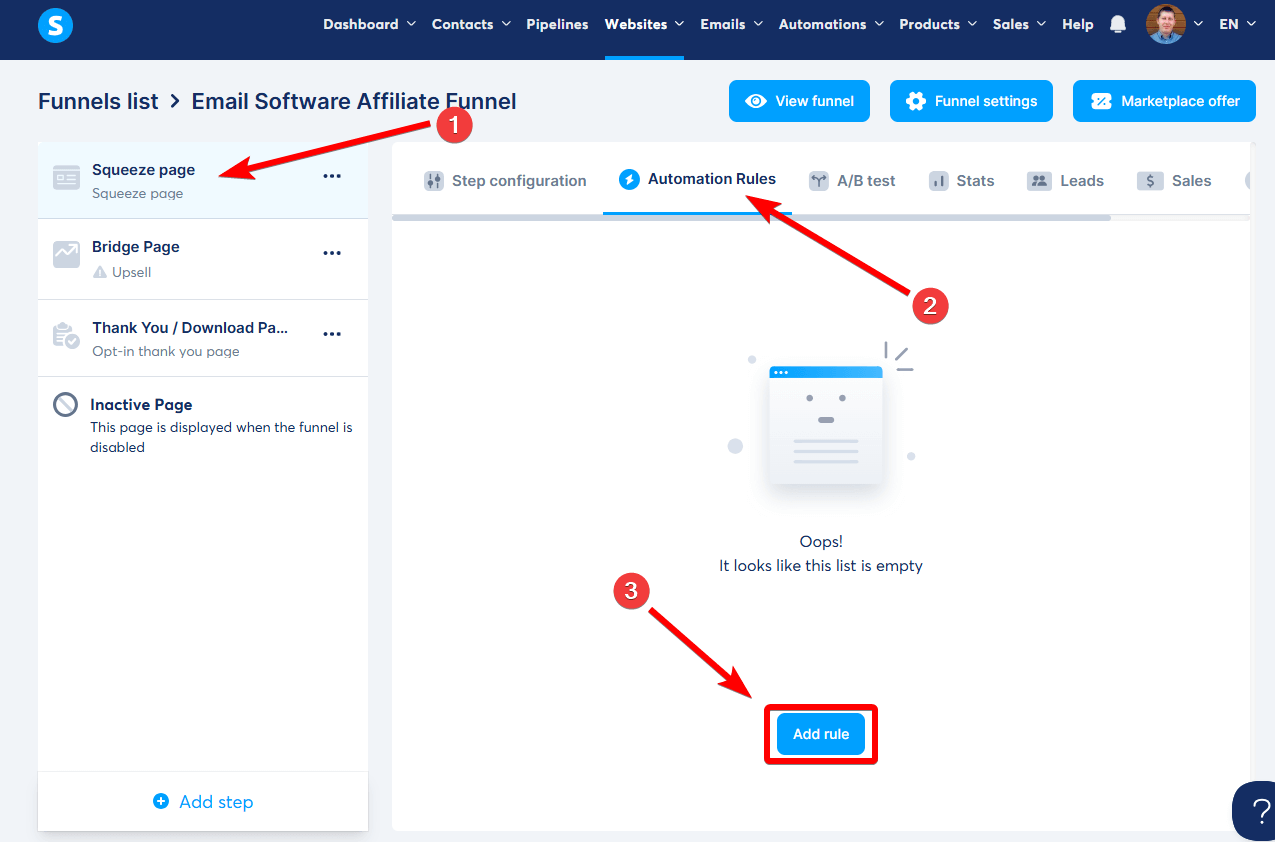Click the Stats bar chart icon

click(938, 181)
